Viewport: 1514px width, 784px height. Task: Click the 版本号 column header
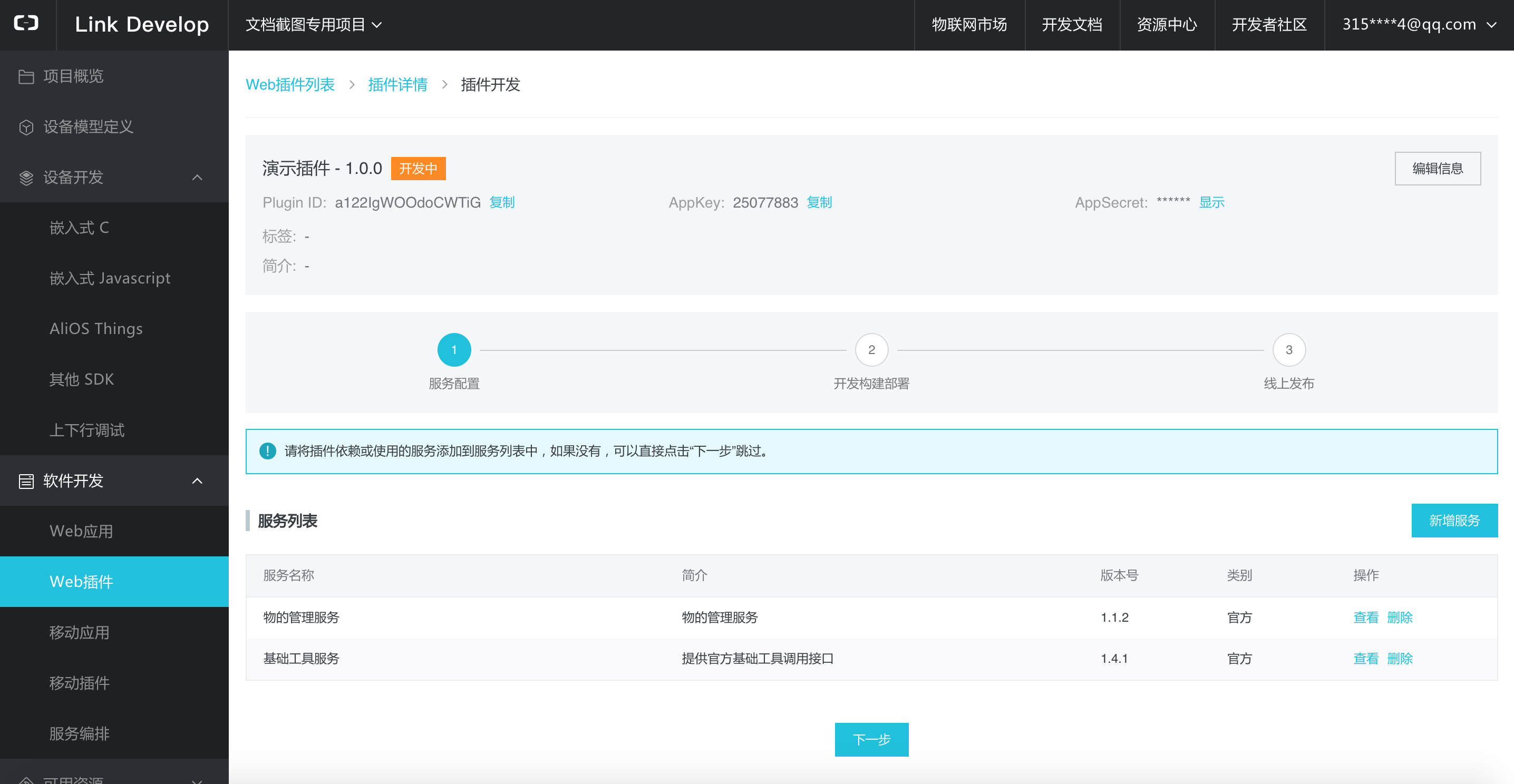click(x=1119, y=575)
